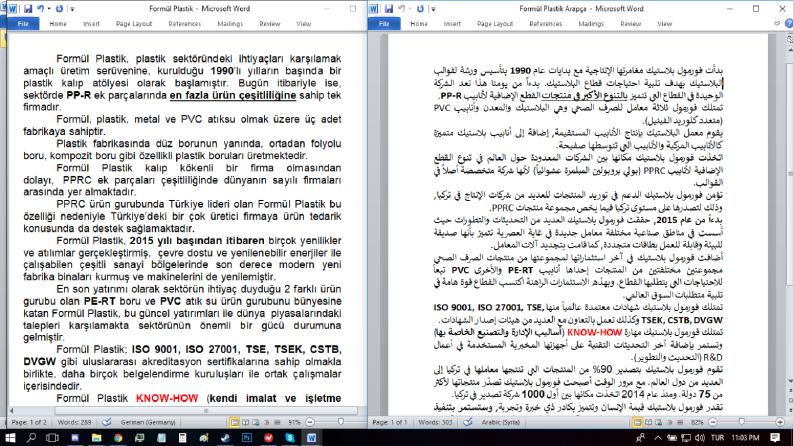Open proofing check icon in left status bar
Viewport: 793px width, 446px height.
107,422
